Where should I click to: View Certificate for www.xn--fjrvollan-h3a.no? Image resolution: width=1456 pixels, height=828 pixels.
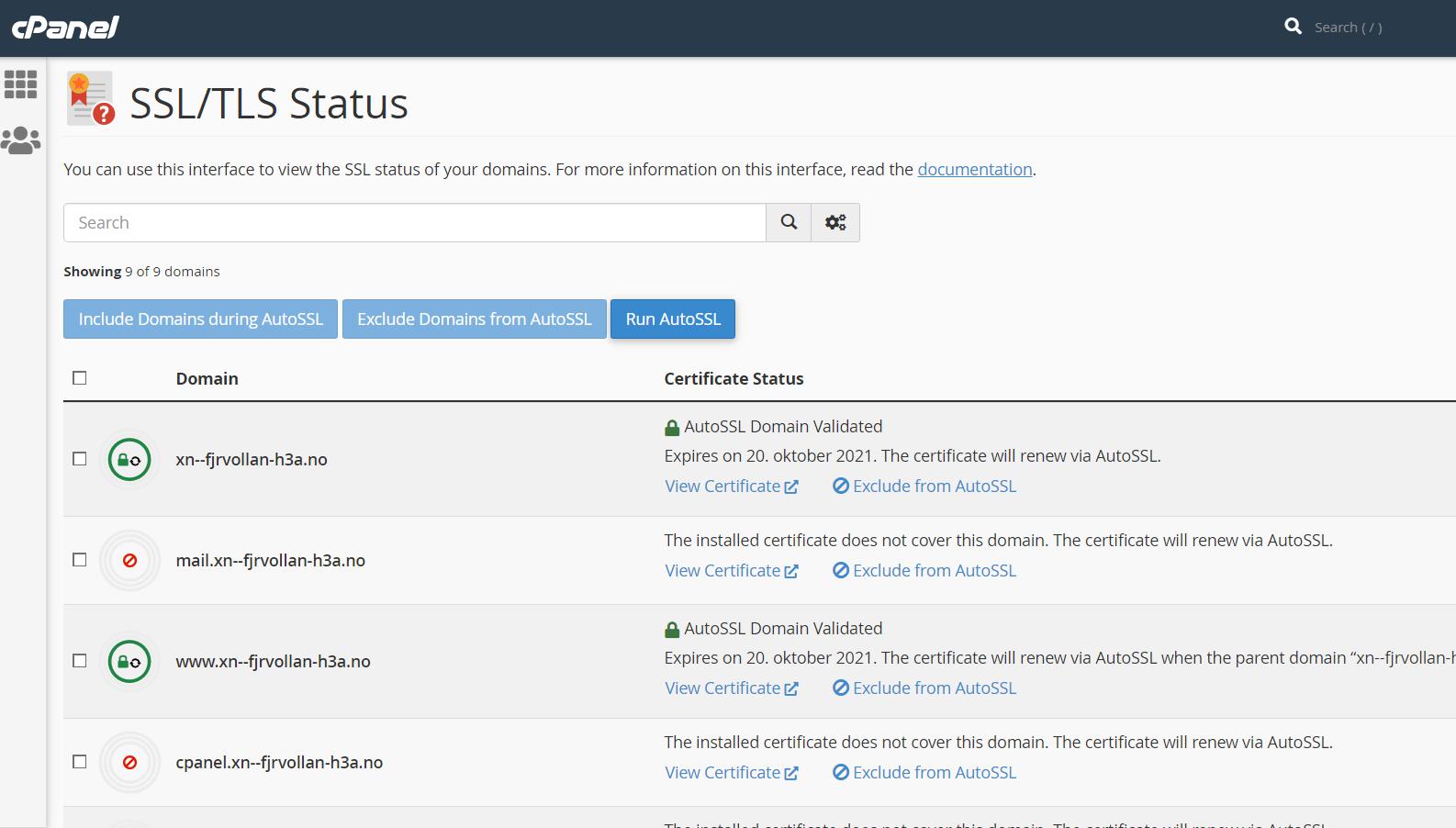(x=732, y=688)
